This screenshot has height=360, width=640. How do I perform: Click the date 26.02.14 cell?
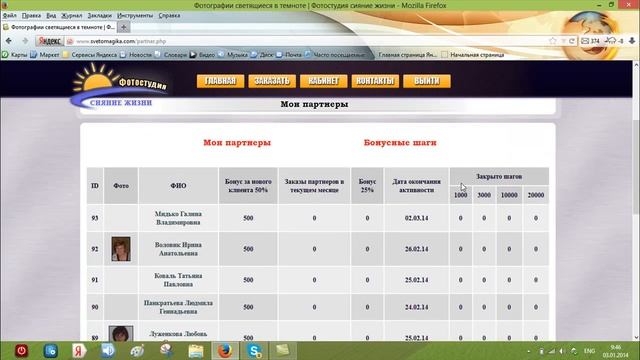416,249
